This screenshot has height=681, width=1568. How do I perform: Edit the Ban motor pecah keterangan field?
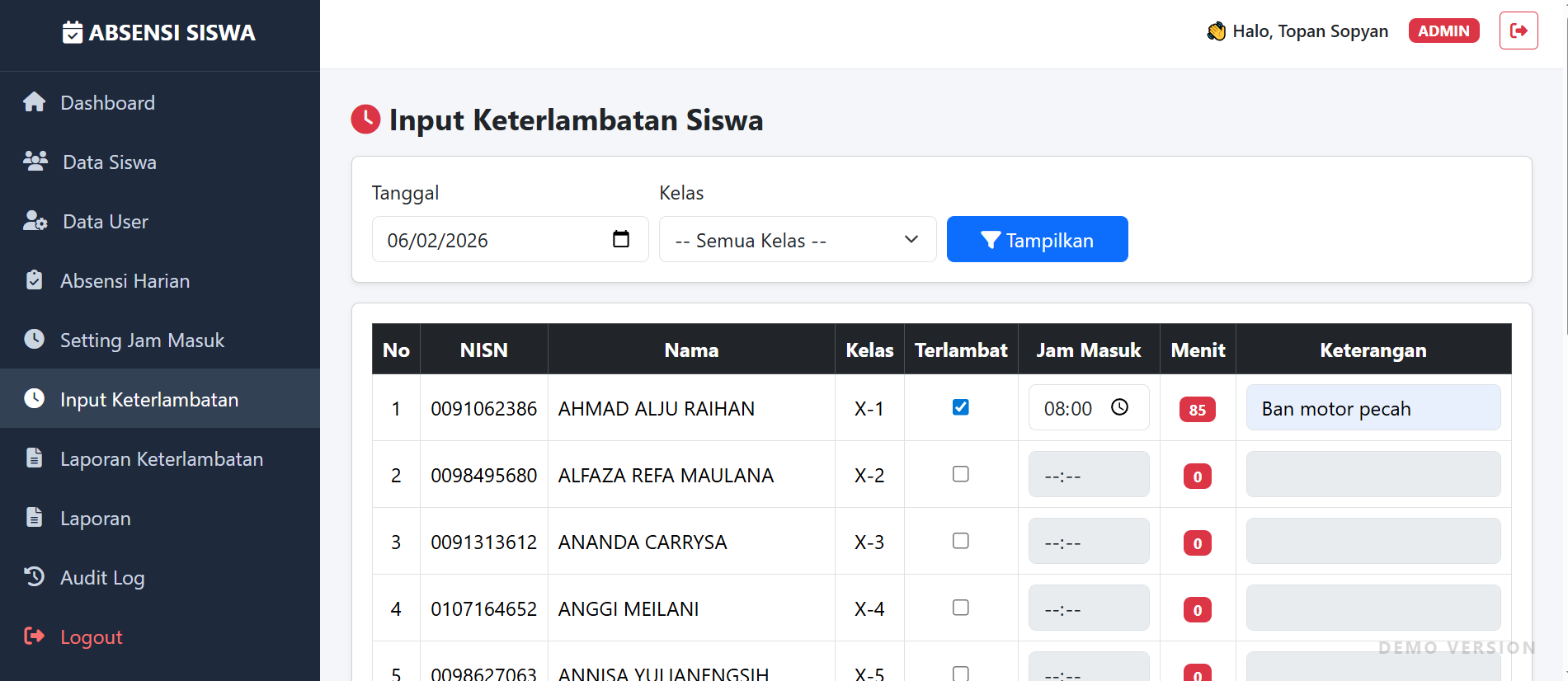coord(1373,408)
